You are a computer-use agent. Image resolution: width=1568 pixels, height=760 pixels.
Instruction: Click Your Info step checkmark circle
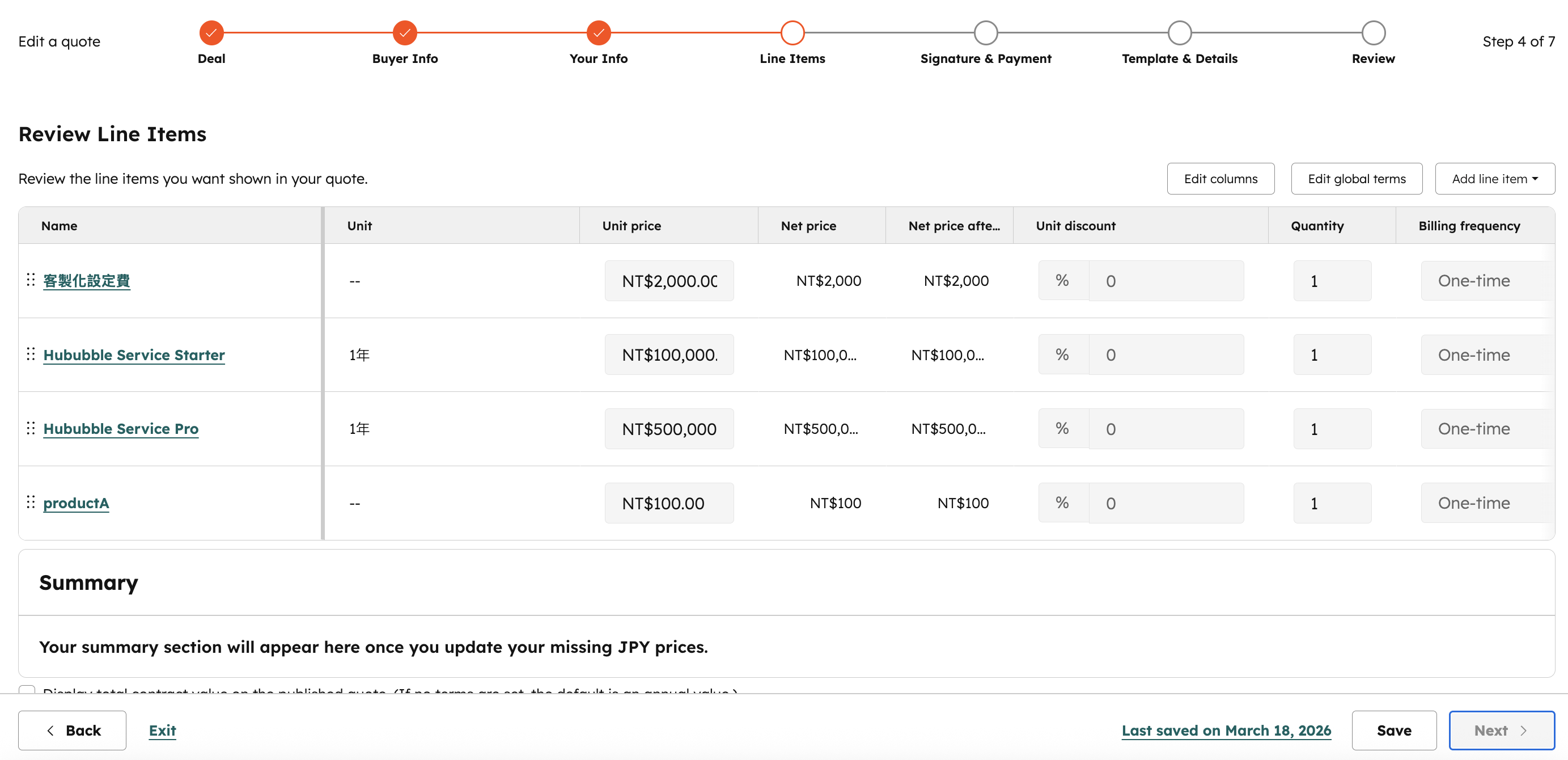click(x=599, y=33)
